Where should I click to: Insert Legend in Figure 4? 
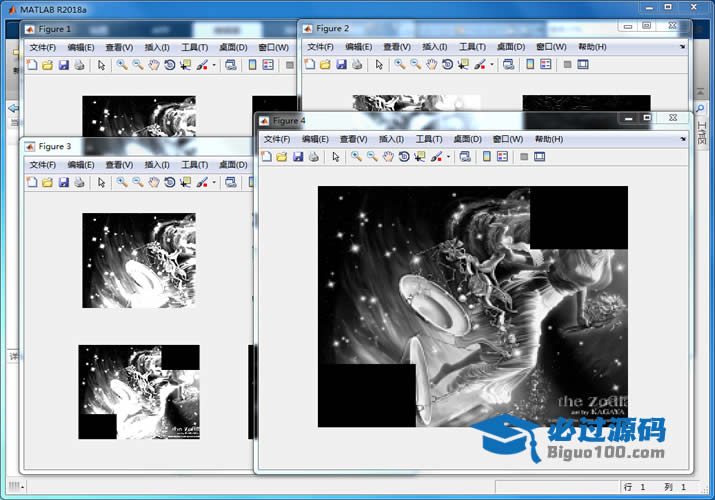(x=503, y=157)
